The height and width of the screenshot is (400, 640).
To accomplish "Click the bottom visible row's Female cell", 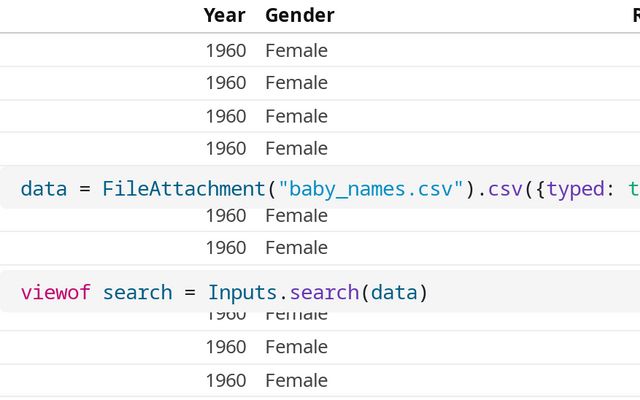I will pyautogui.click(x=296, y=380).
